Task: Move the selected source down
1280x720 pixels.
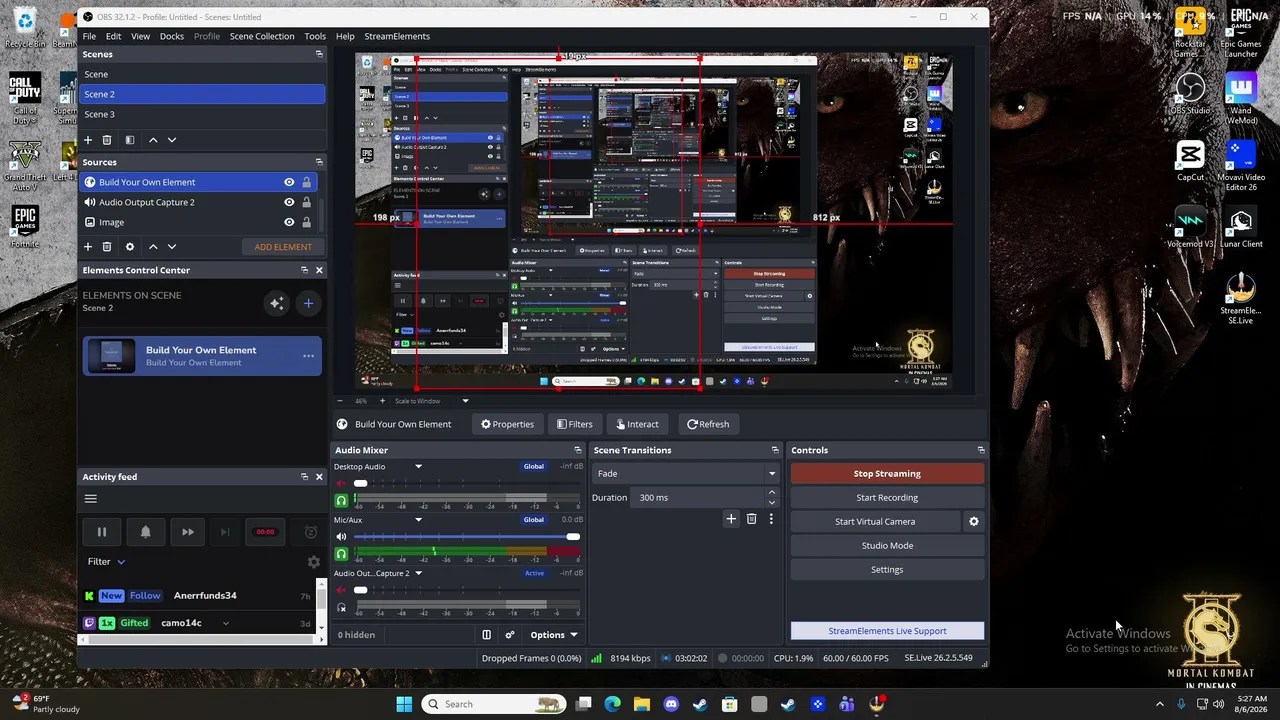Action: pos(172,247)
